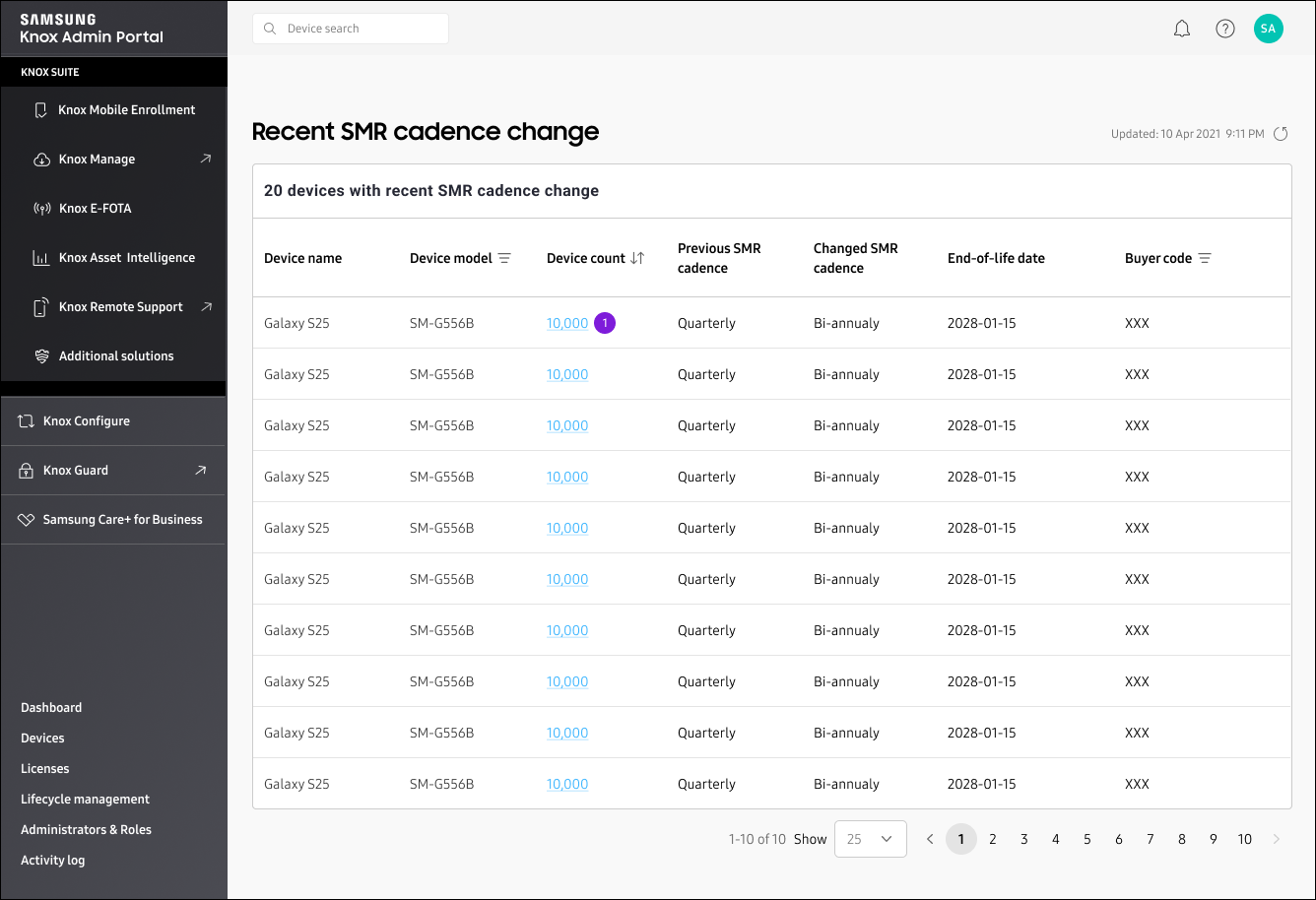Open the first 10,000 device count link
Viewport: 1316px width, 900px height.
pyautogui.click(x=566, y=322)
